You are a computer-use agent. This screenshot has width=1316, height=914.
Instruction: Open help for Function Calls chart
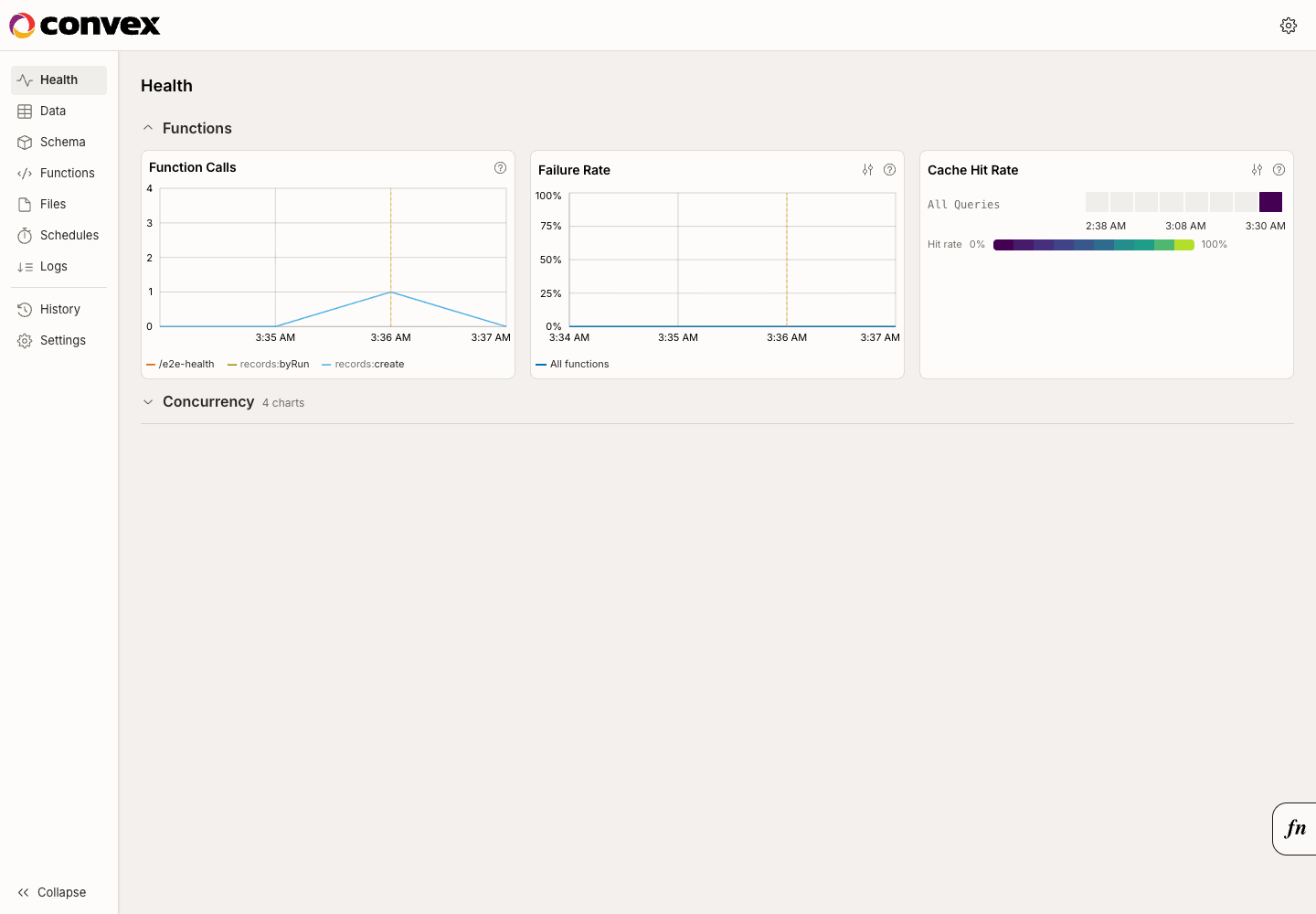click(500, 167)
